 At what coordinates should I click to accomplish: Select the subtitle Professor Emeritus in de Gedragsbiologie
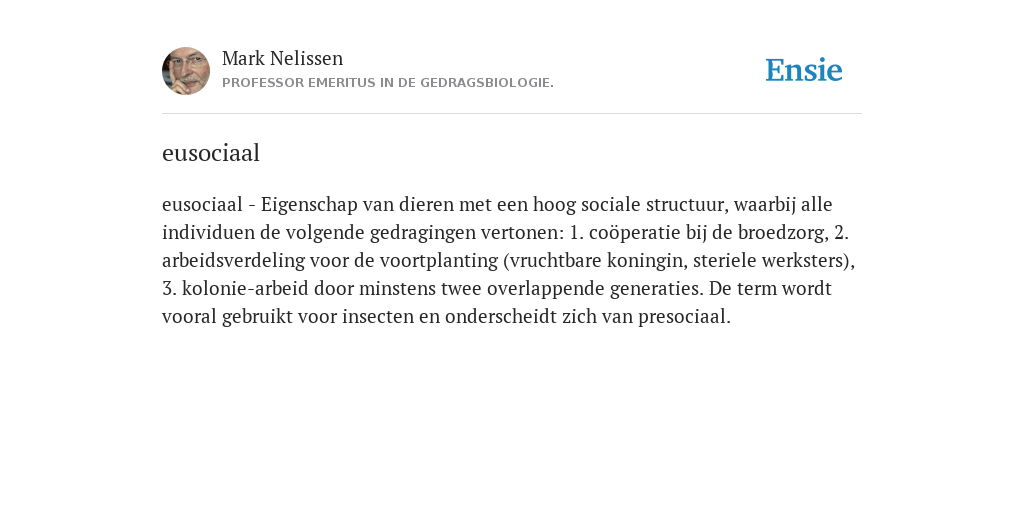pyautogui.click(x=388, y=83)
